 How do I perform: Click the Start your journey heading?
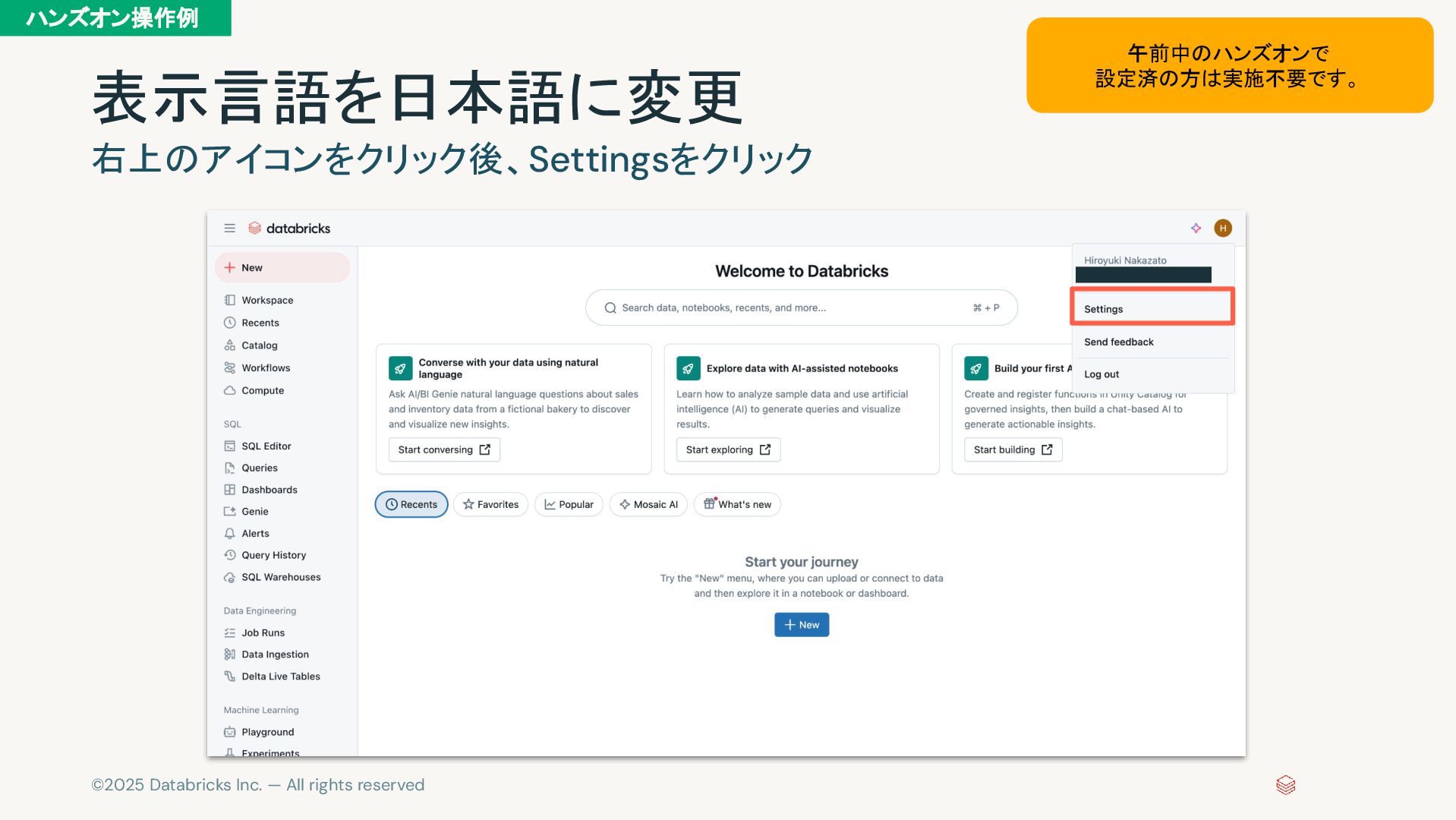point(802,562)
